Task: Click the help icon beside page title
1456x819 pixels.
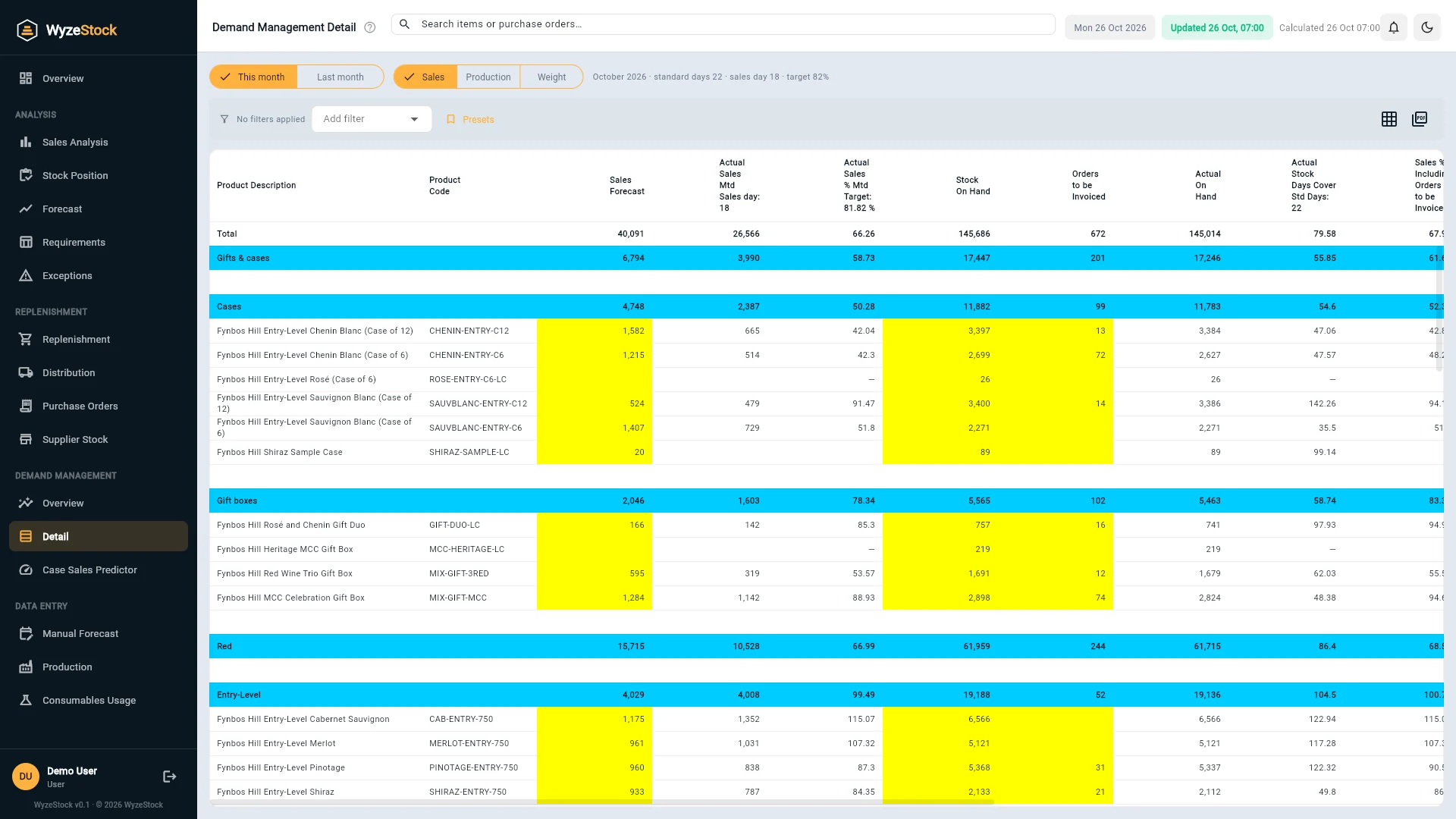Action: 370,27
